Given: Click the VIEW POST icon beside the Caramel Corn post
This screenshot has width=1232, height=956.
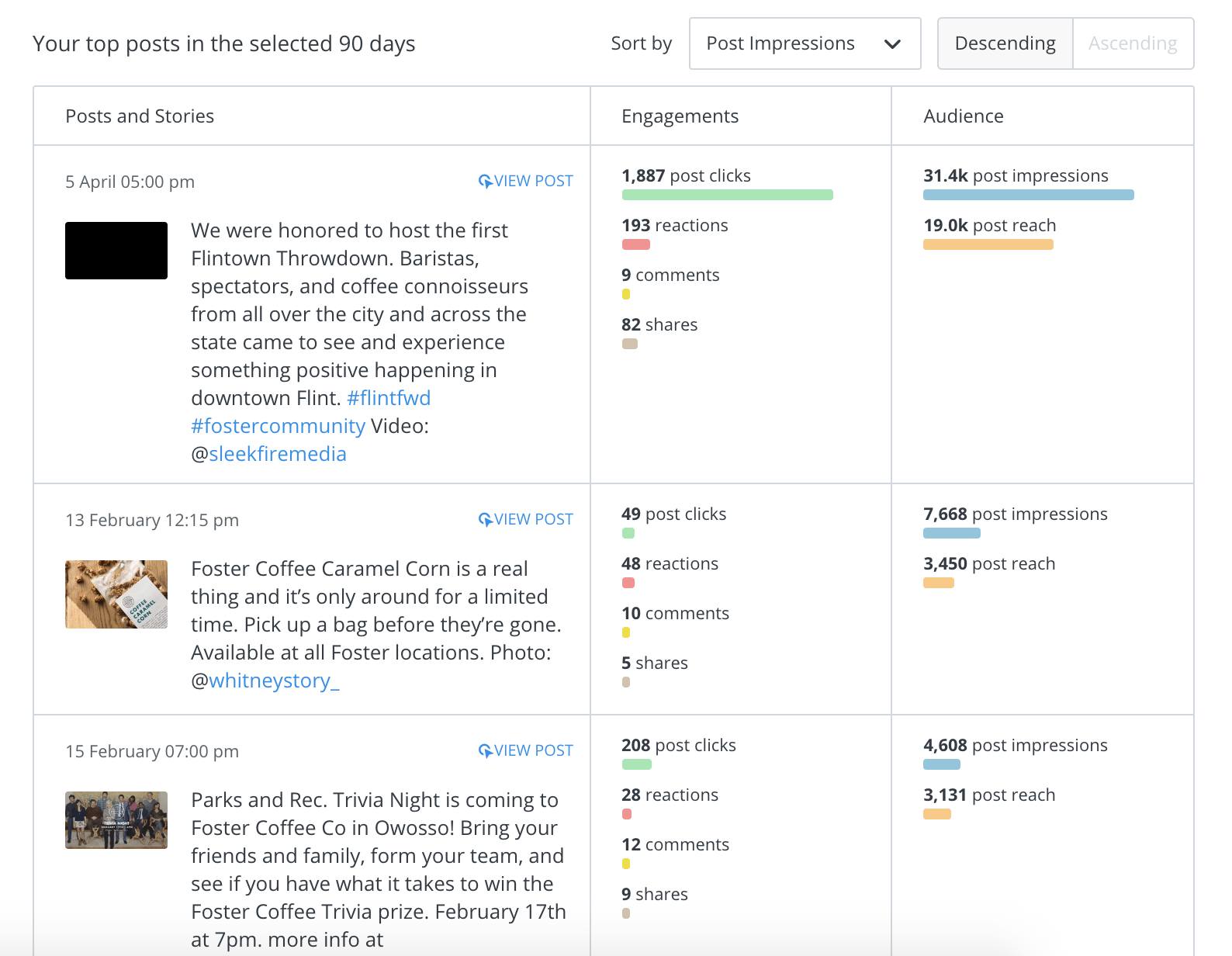Looking at the screenshot, I should pos(486,518).
